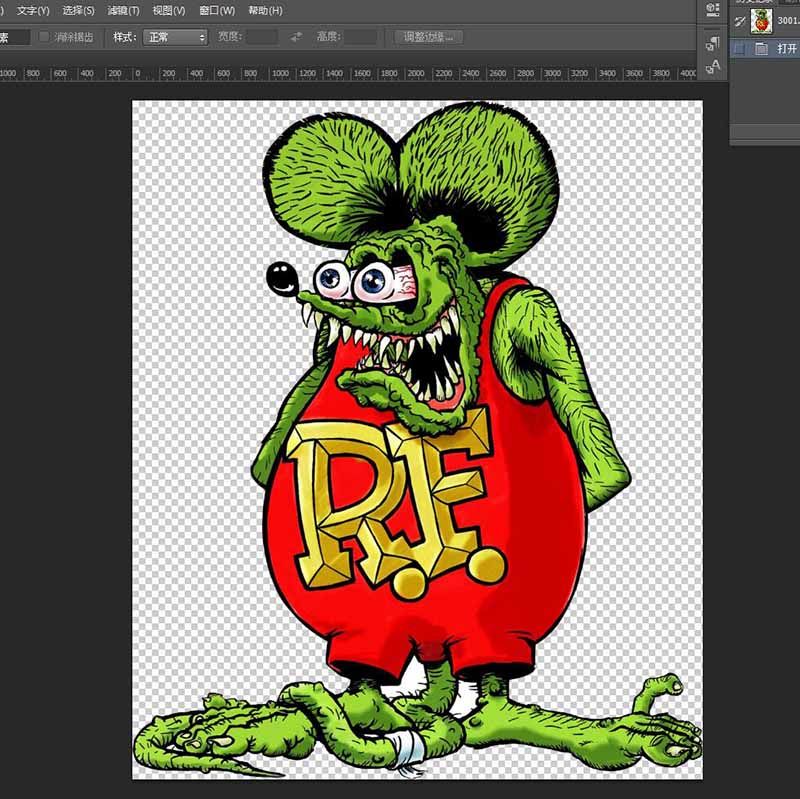
Task: Open the 文字(Y) menu
Action: tap(33, 10)
